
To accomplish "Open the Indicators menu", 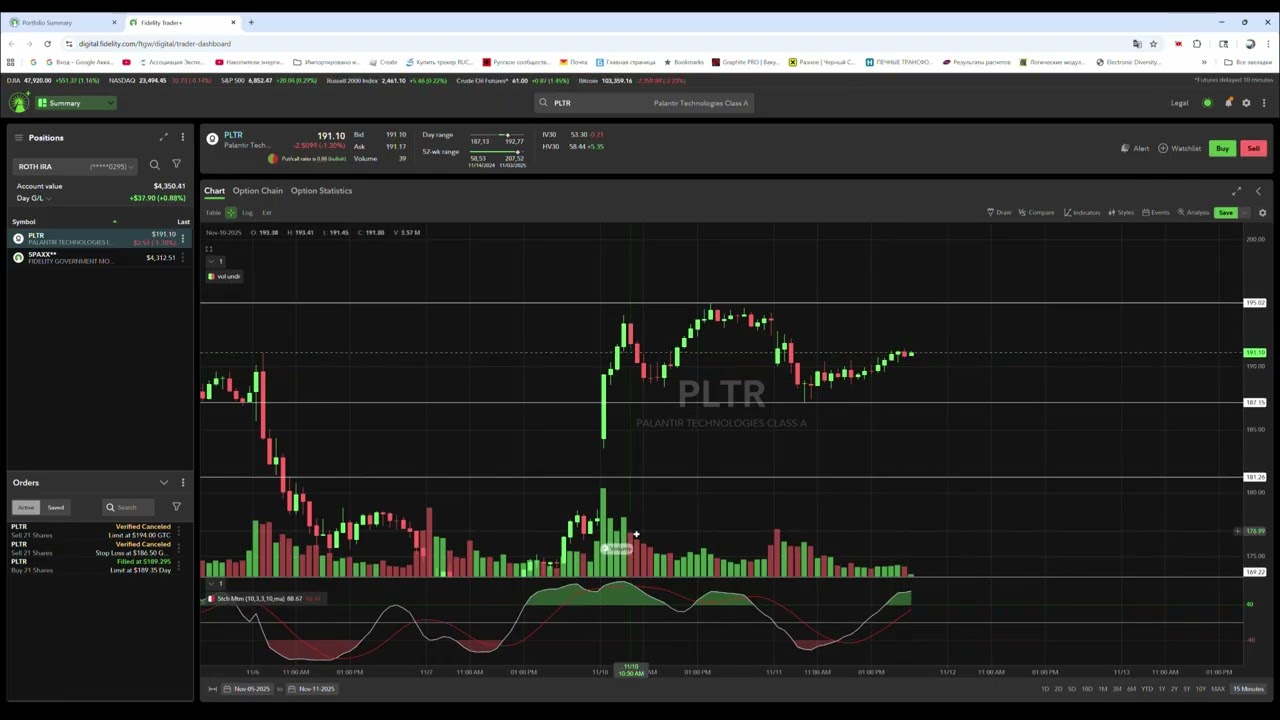I will pos(1082,213).
